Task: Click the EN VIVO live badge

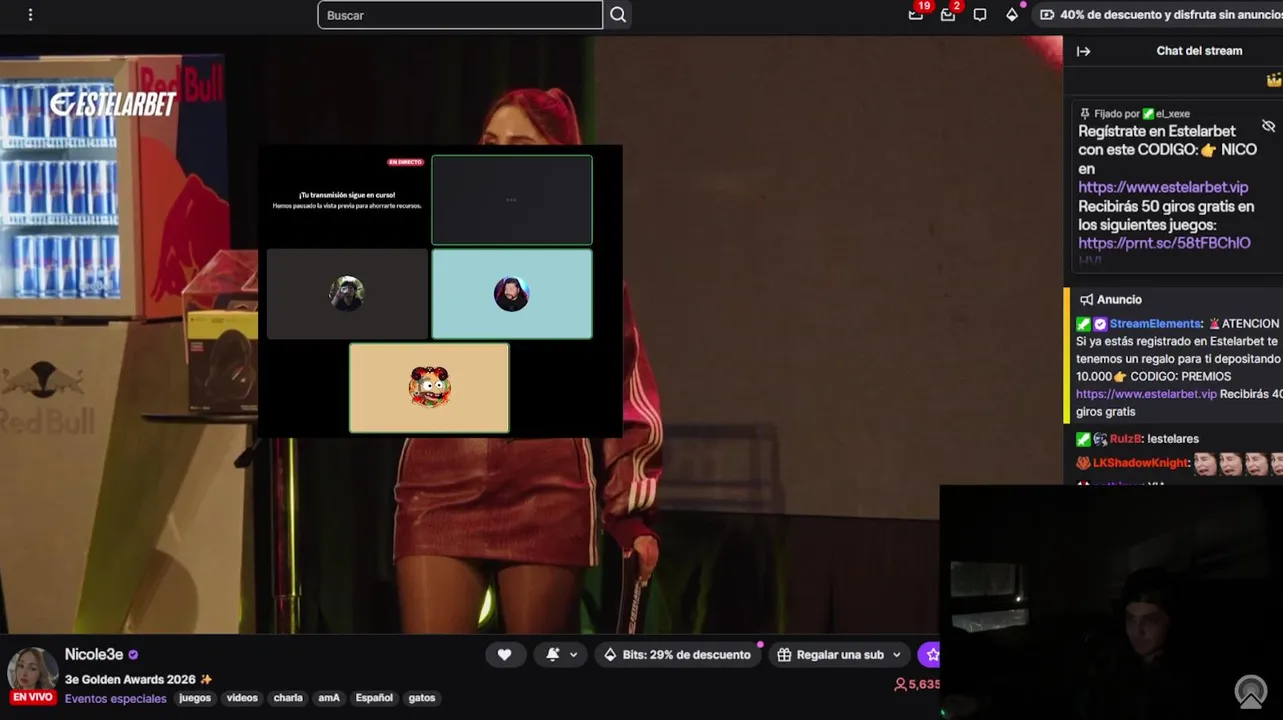Action: 33,697
